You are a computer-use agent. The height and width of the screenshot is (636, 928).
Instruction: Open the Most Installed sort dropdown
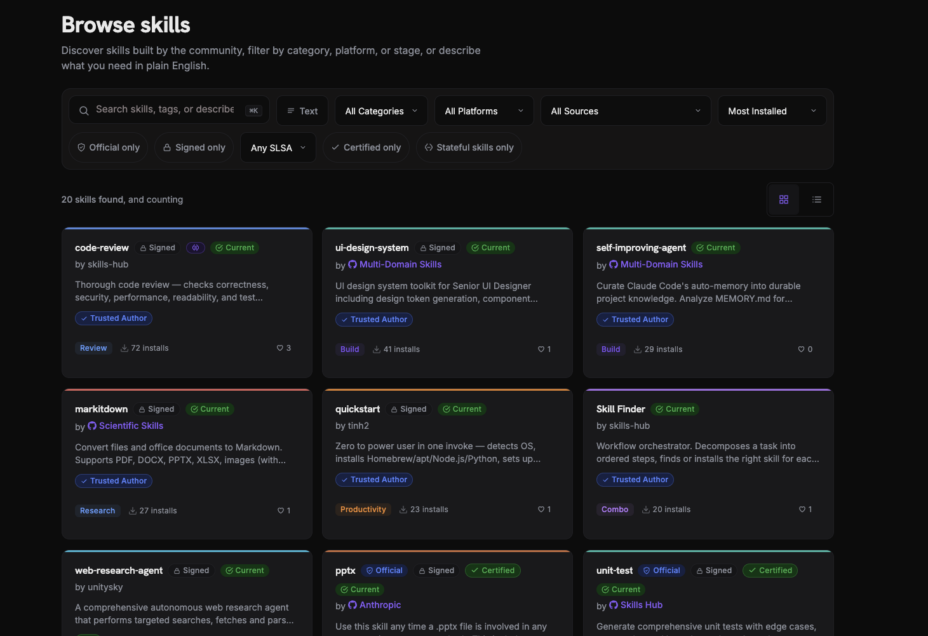(x=772, y=111)
